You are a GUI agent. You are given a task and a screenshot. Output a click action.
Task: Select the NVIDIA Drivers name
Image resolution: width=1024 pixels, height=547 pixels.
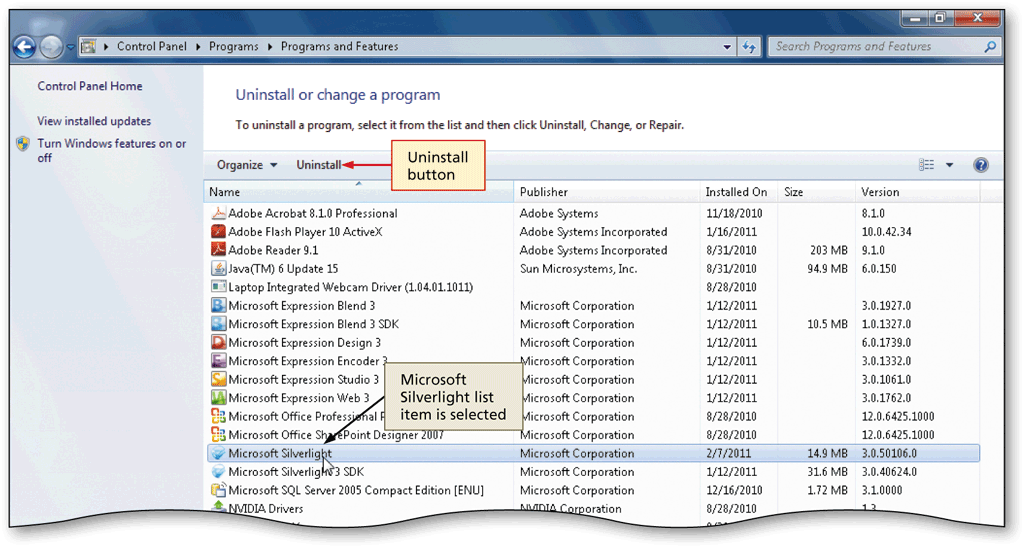click(266, 508)
